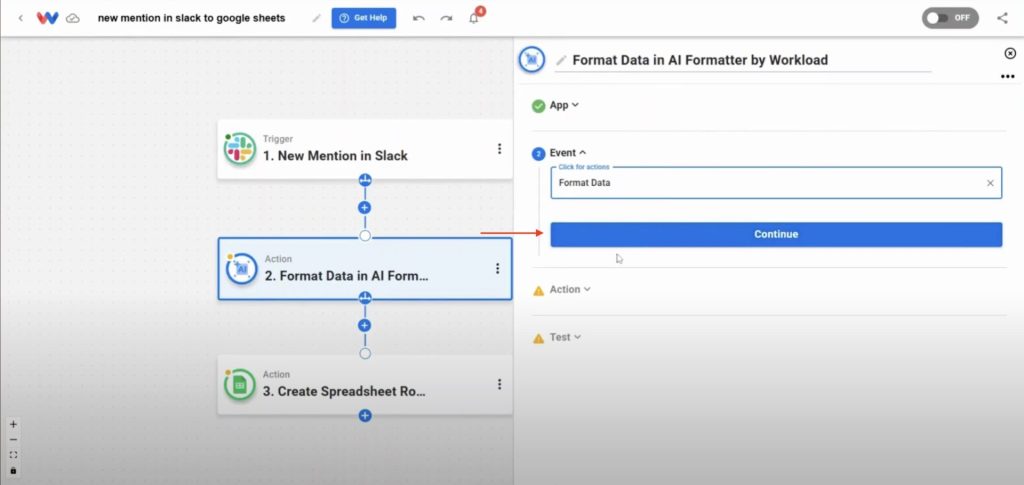
Task: Select the New Mention in Slack trigger node
Action: [x=365, y=149]
